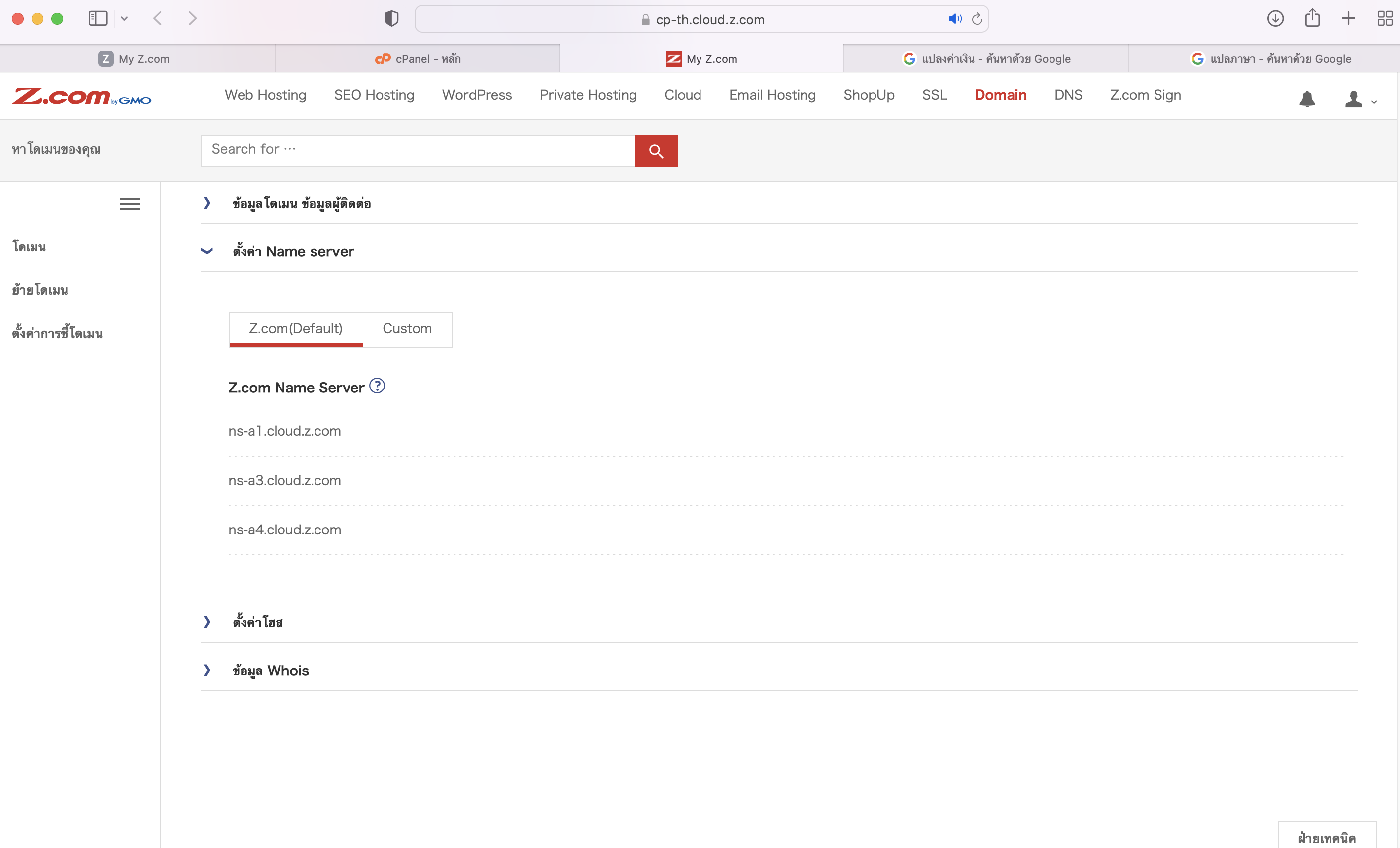Viewport: 1400px width, 848px height.
Task: Open Web Hosting in top navigation
Action: click(265, 95)
